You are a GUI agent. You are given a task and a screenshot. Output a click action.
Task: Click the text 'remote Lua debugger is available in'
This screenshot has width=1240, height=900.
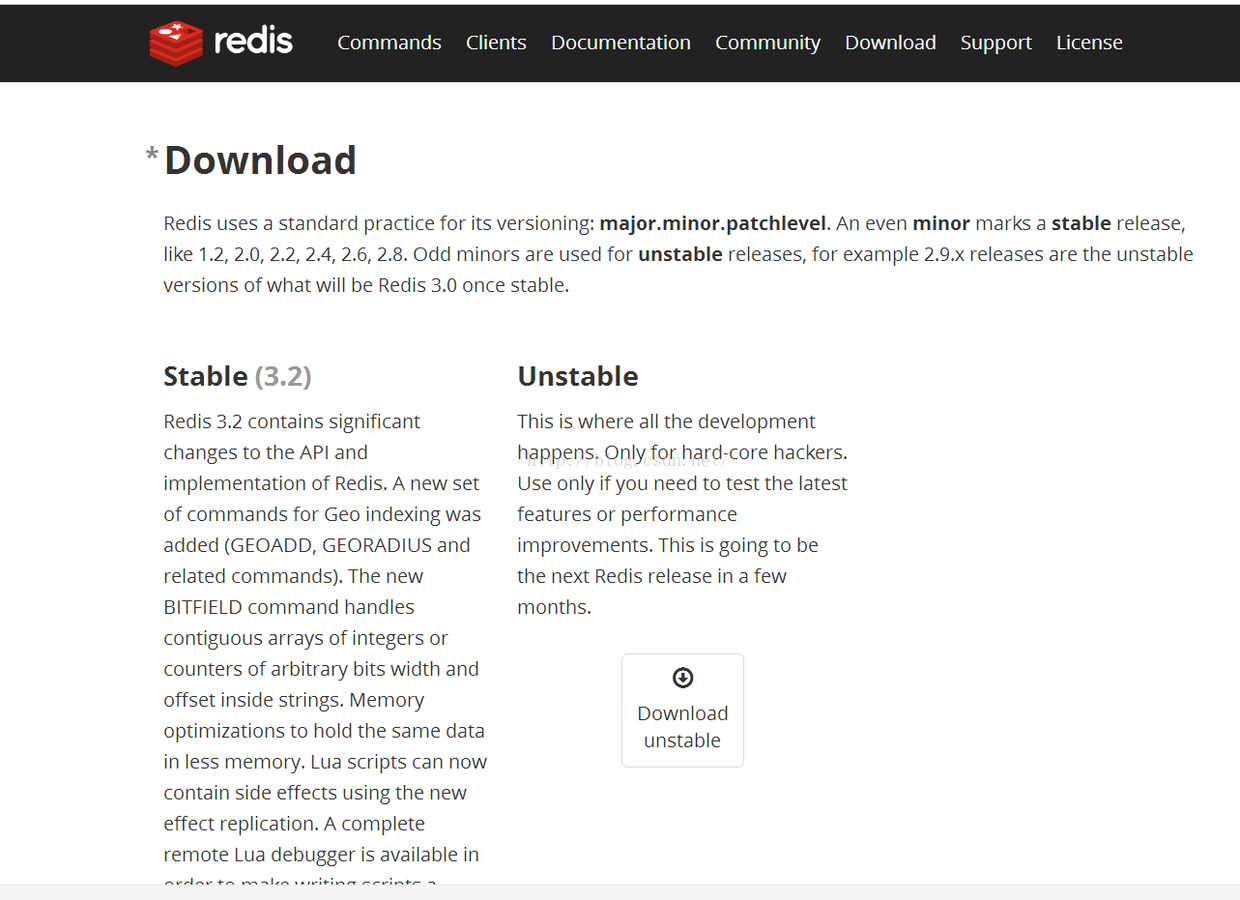coord(321,854)
